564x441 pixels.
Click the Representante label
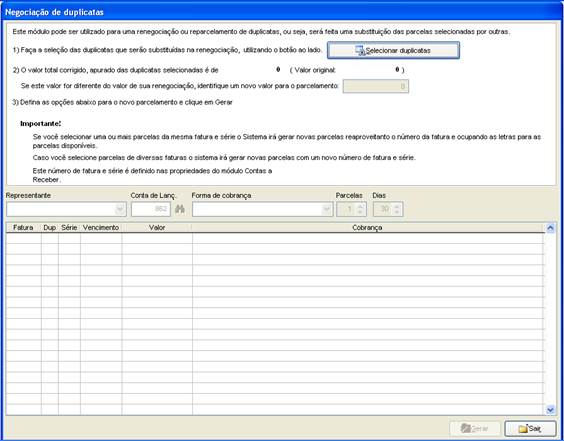[28, 195]
